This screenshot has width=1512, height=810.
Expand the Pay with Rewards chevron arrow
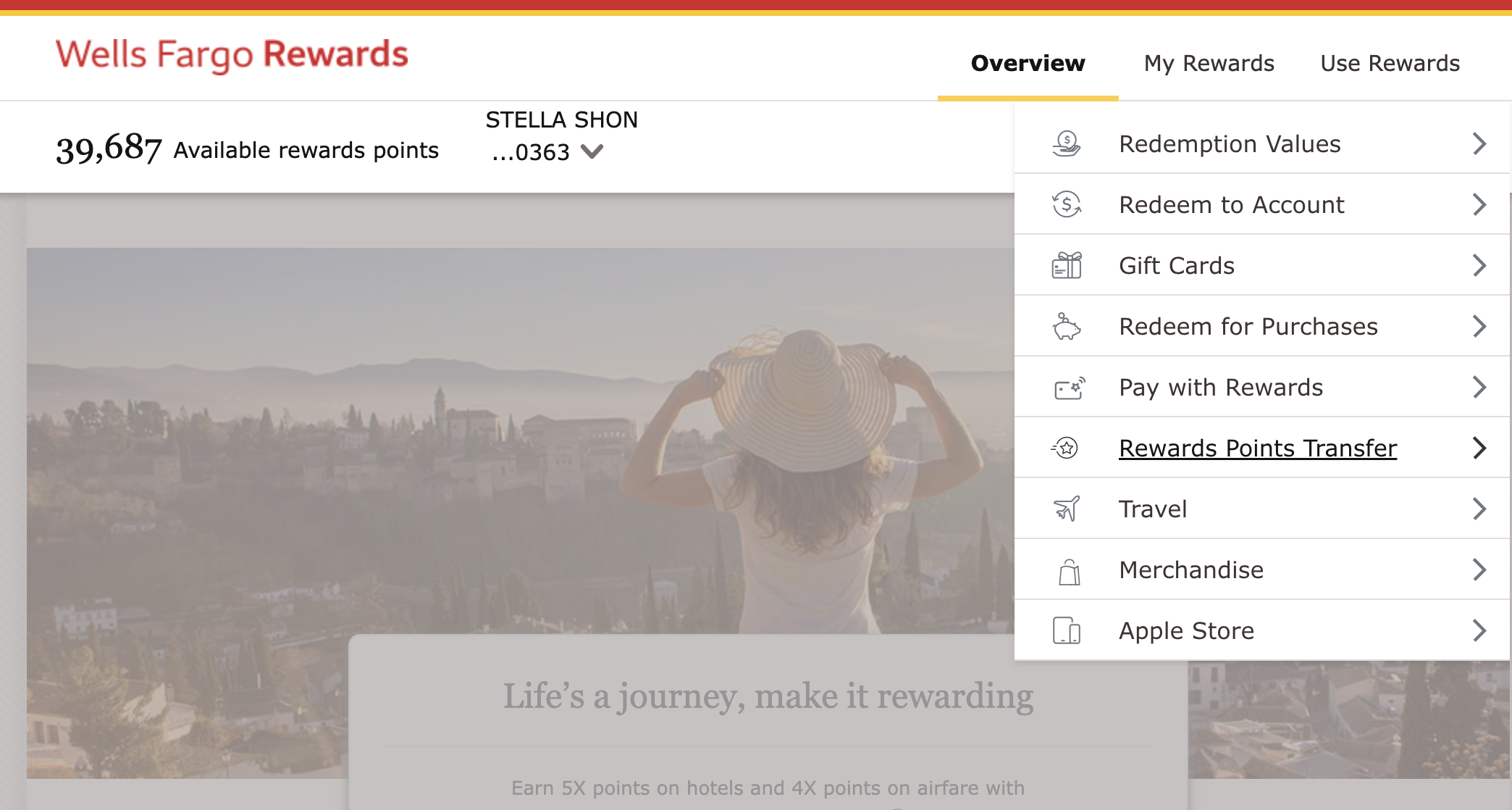coord(1479,387)
